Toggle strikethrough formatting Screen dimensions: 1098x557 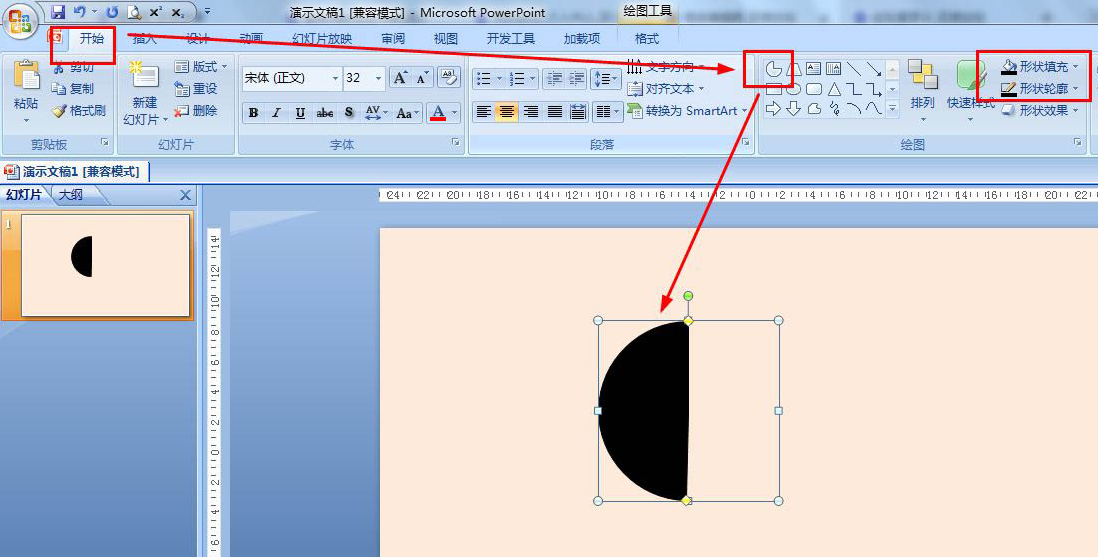324,113
